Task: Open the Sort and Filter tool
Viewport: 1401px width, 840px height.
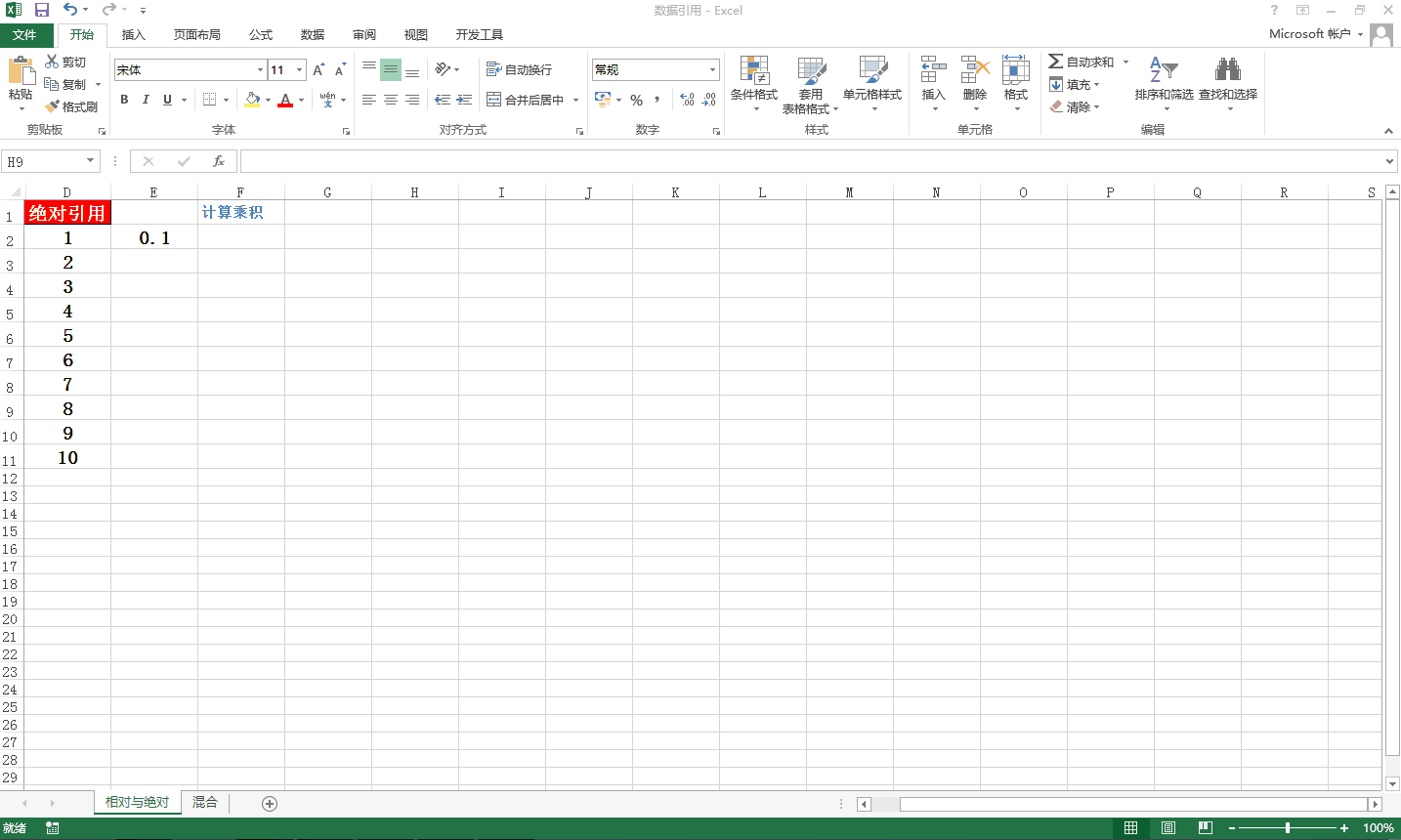Action: point(1163,71)
